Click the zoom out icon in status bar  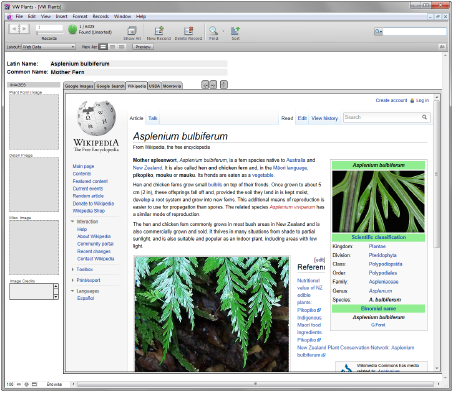tap(19, 384)
